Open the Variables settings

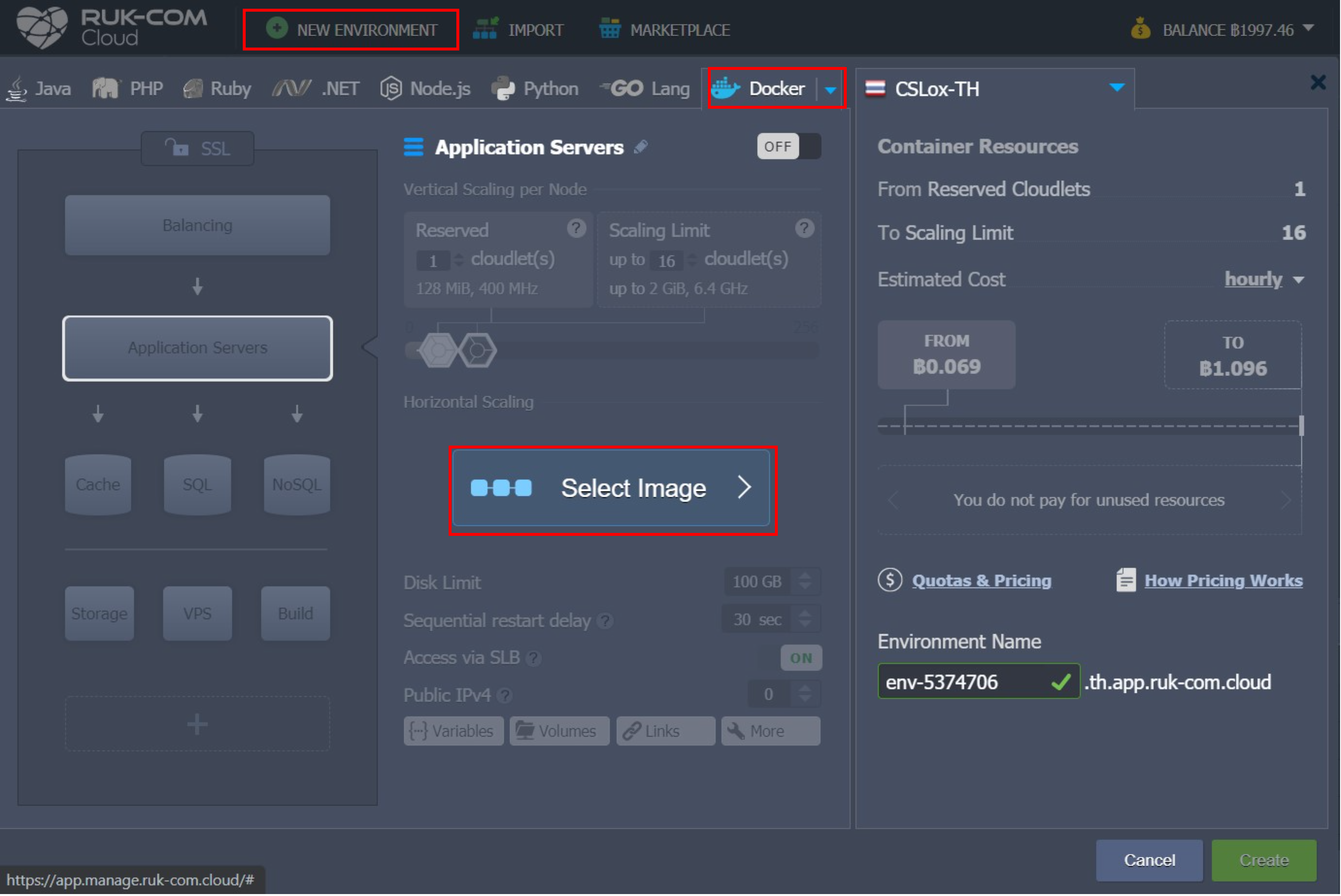[x=453, y=731]
